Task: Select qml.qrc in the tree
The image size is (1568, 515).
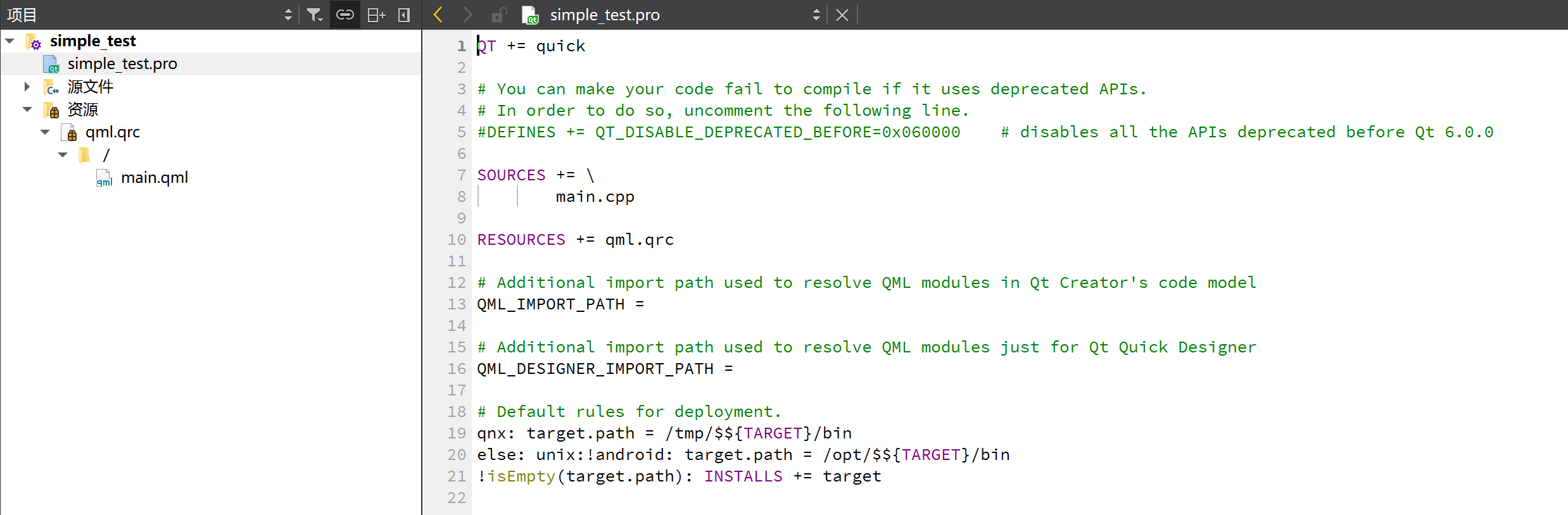Action: [x=113, y=132]
